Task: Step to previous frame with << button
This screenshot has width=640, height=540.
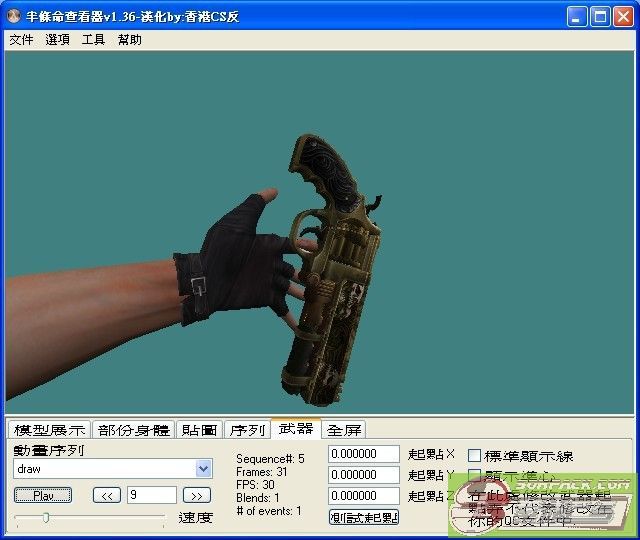Action: [x=106, y=495]
